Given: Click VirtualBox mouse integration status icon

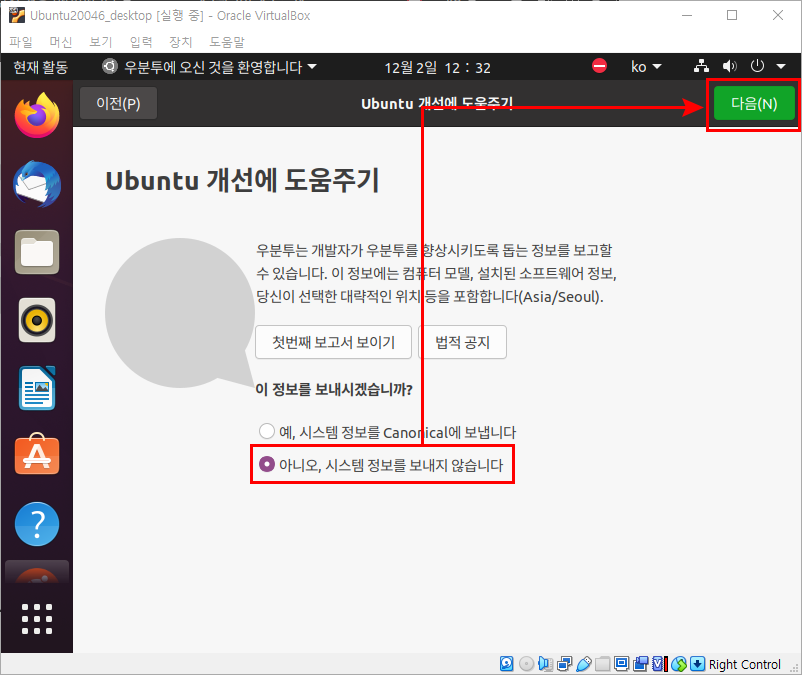Looking at the screenshot, I should click(x=679, y=664).
